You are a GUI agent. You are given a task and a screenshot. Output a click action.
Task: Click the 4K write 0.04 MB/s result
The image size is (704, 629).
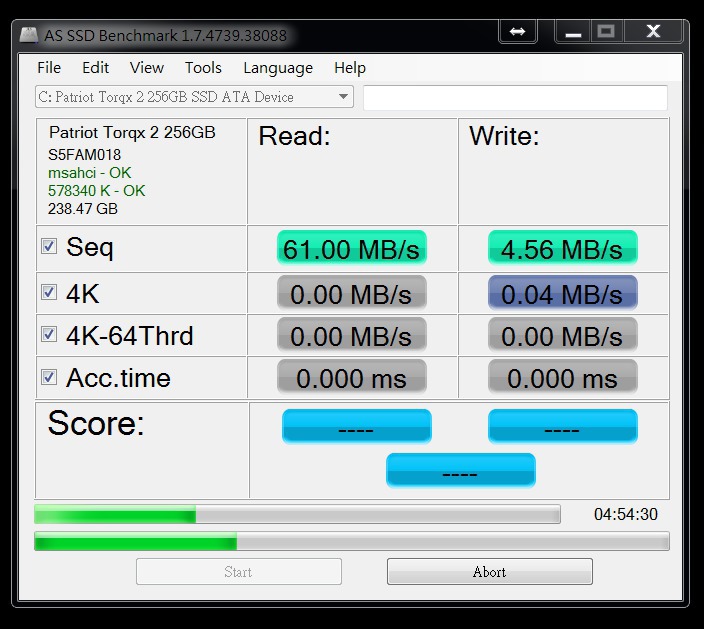tap(563, 293)
